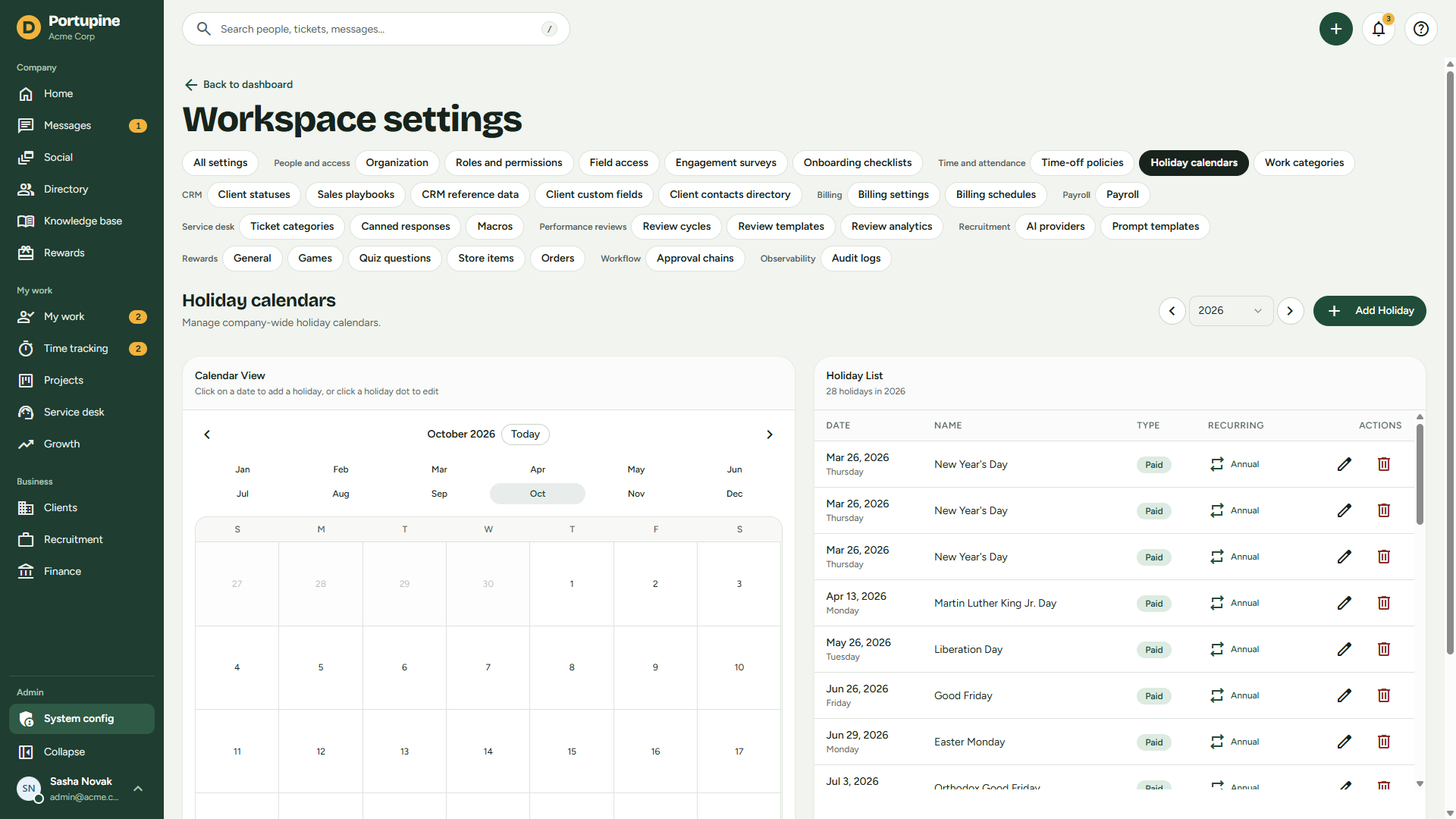1456x819 pixels.
Task: Click the green plus quick-create button
Action: (1336, 29)
